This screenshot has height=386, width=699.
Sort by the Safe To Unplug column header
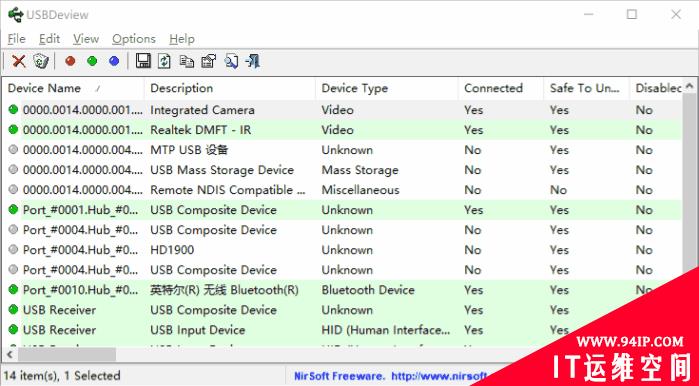coord(587,88)
